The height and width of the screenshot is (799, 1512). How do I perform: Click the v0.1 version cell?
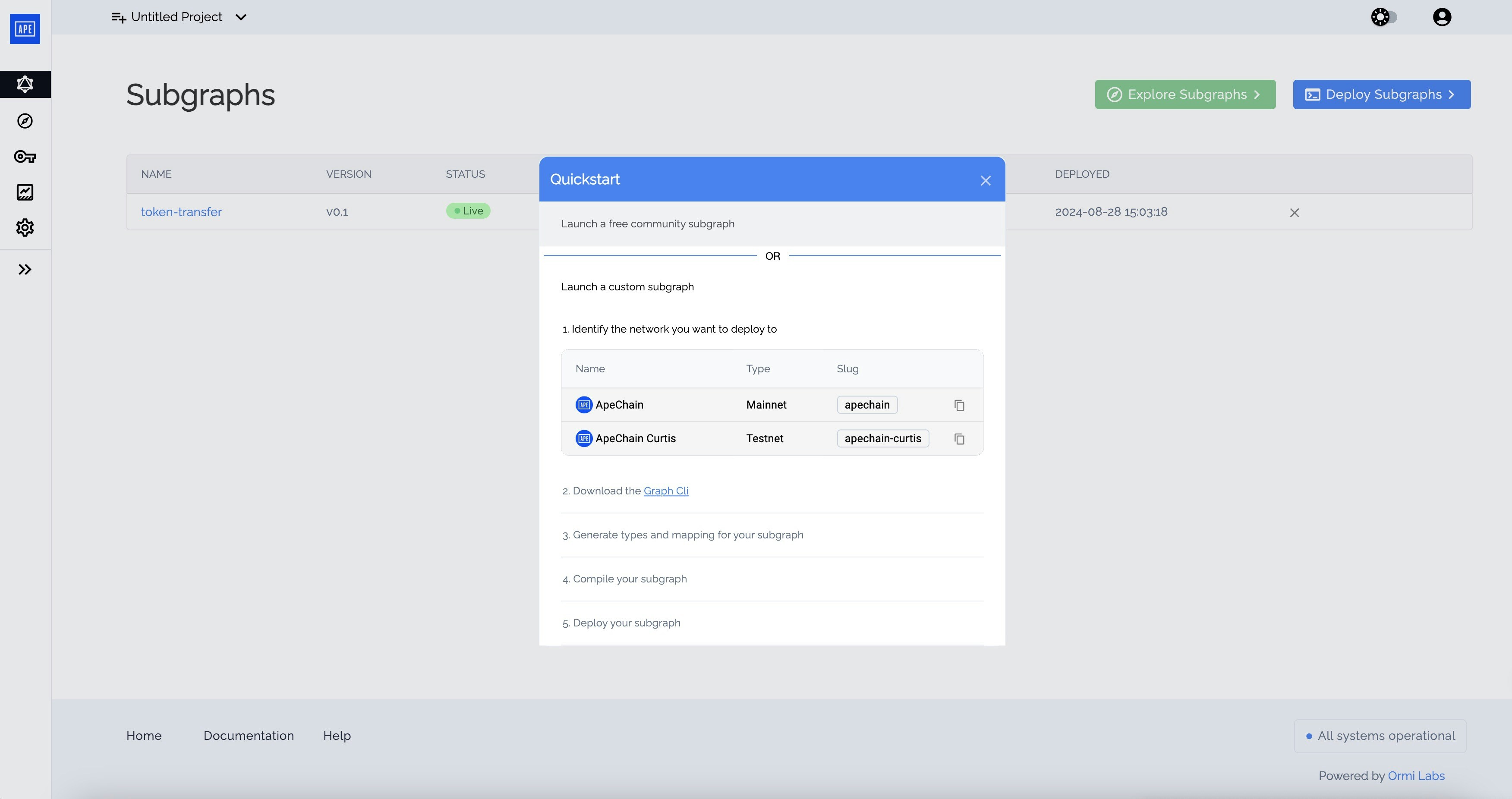[x=337, y=212]
